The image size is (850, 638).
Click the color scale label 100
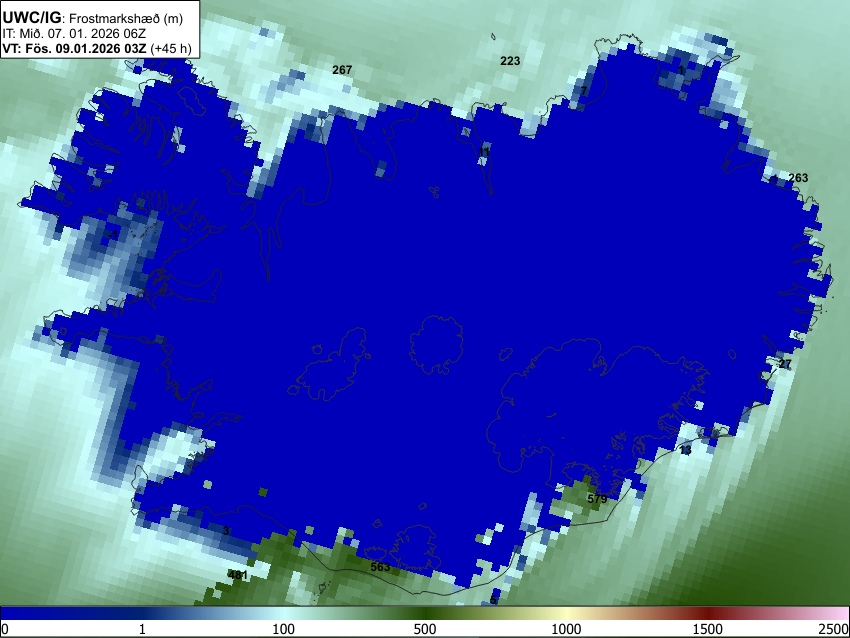click(284, 629)
